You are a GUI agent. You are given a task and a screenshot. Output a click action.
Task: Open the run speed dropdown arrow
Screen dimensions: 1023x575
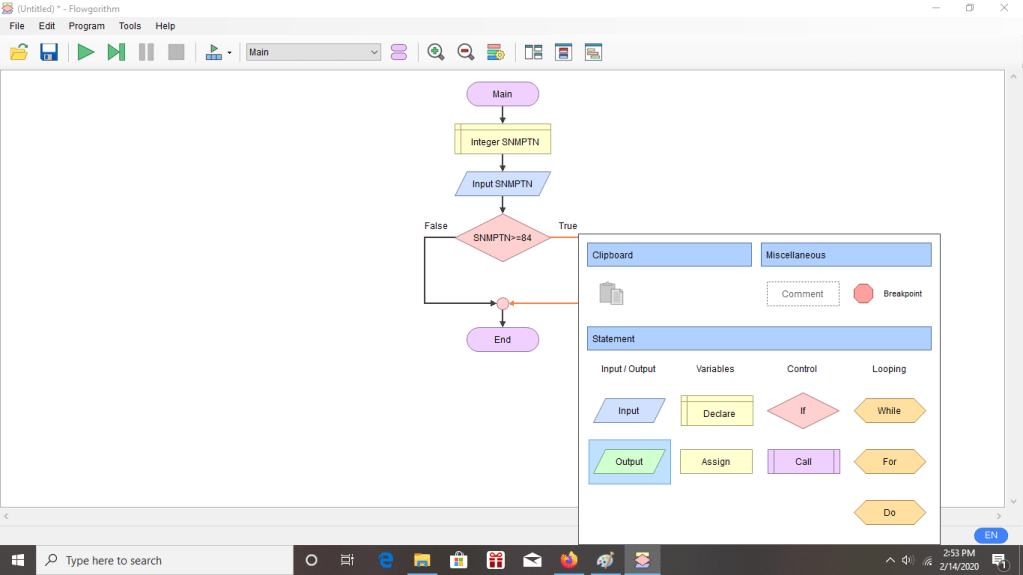point(229,53)
